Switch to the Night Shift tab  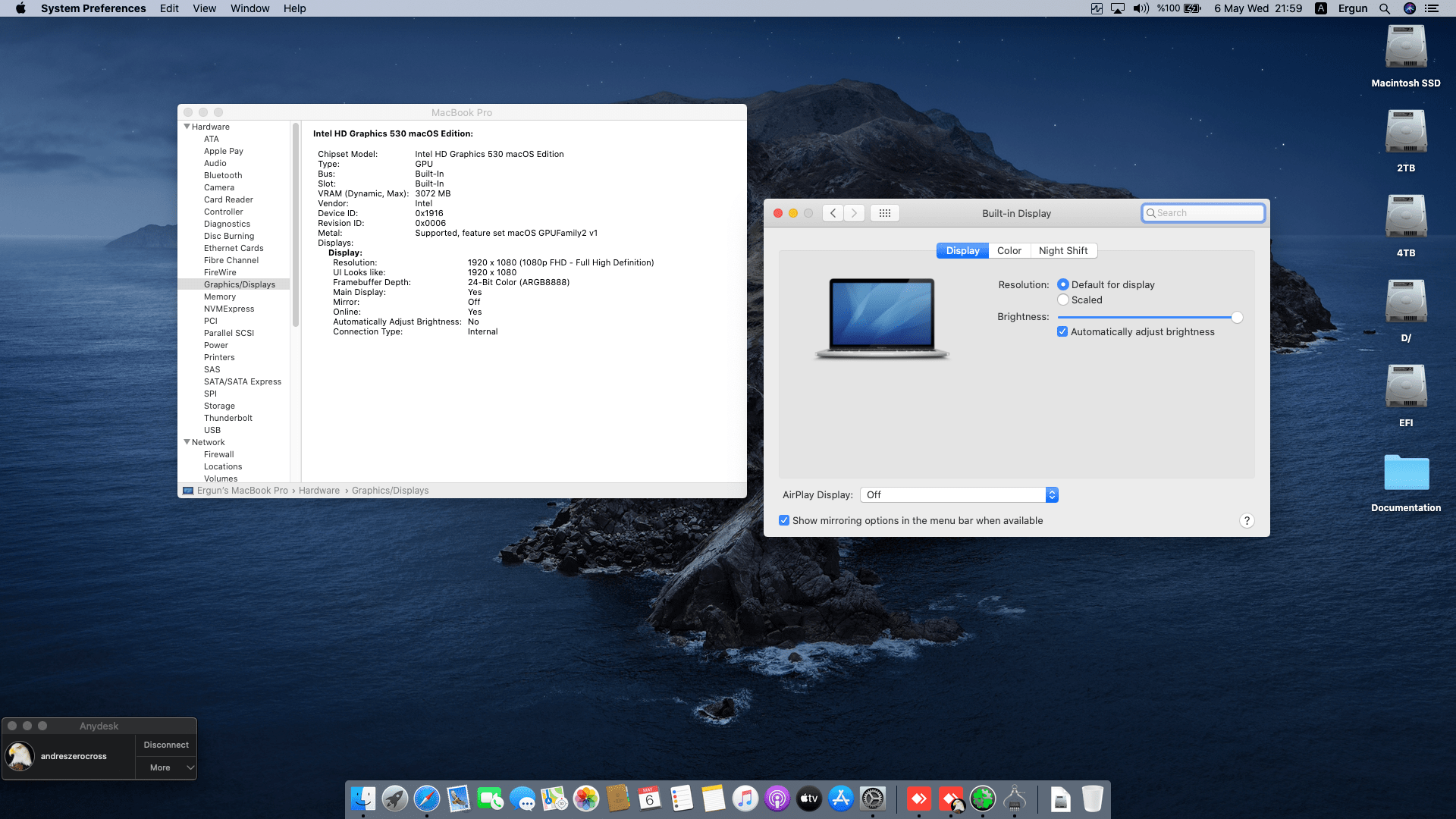pyautogui.click(x=1064, y=250)
